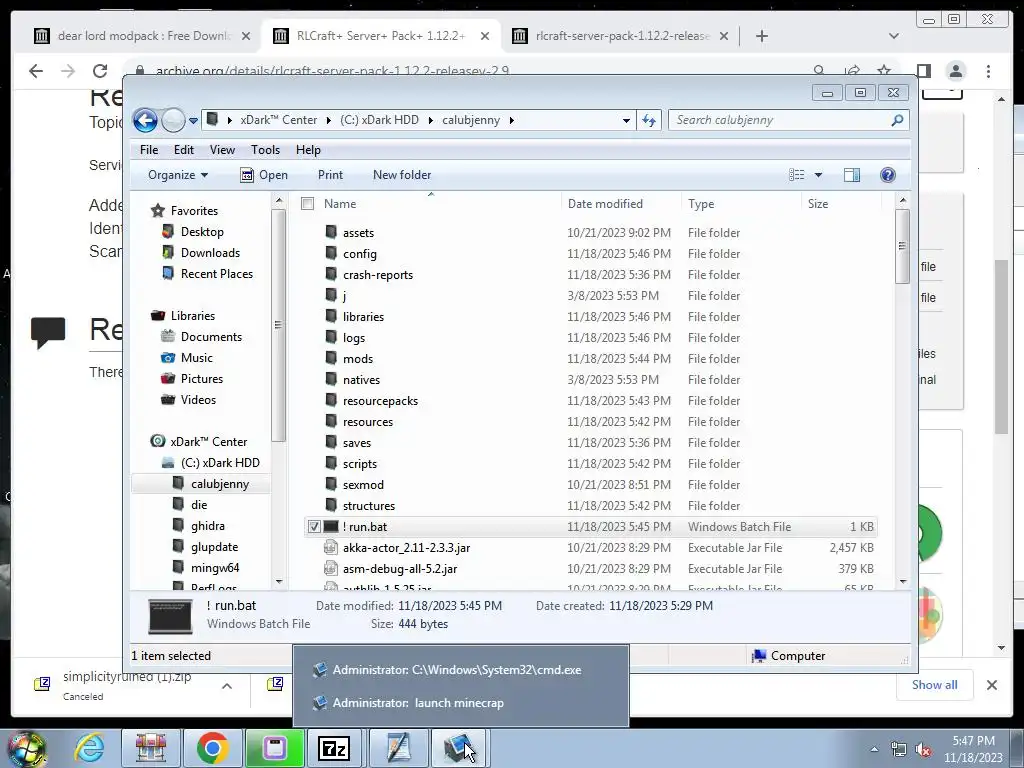Toggle the preview pane icon
The height and width of the screenshot is (768, 1024).
point(852,175)
